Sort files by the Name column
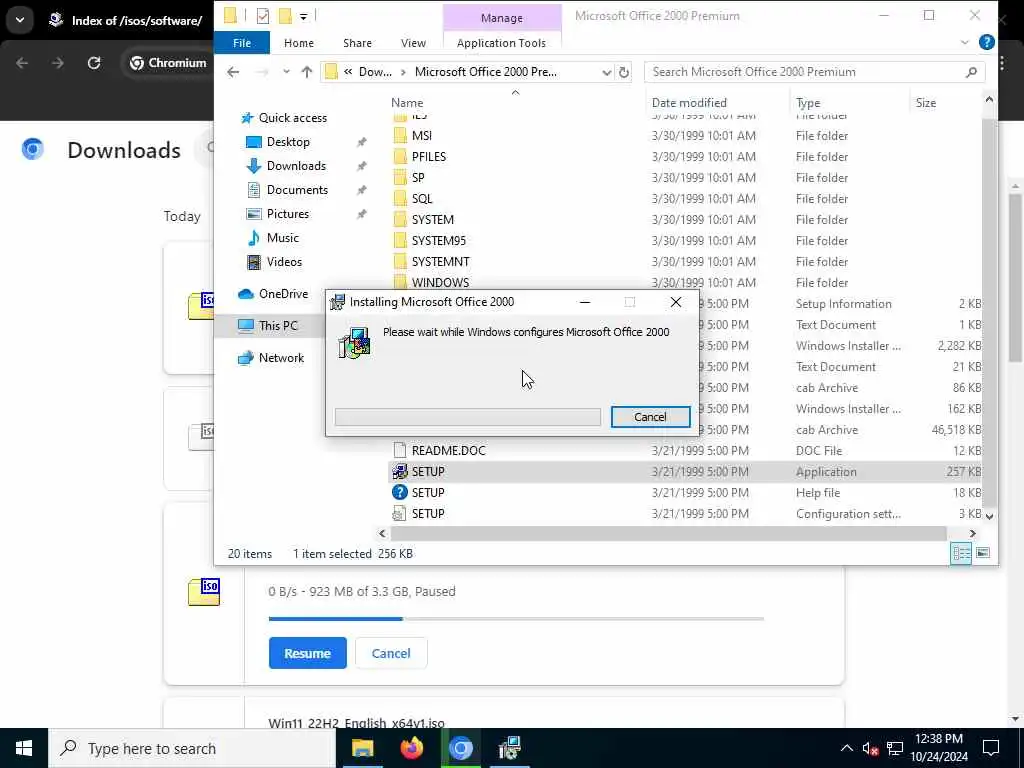The height and width of the screenshot is (768, 1024). pyautogui.click(x=407, y=103)
